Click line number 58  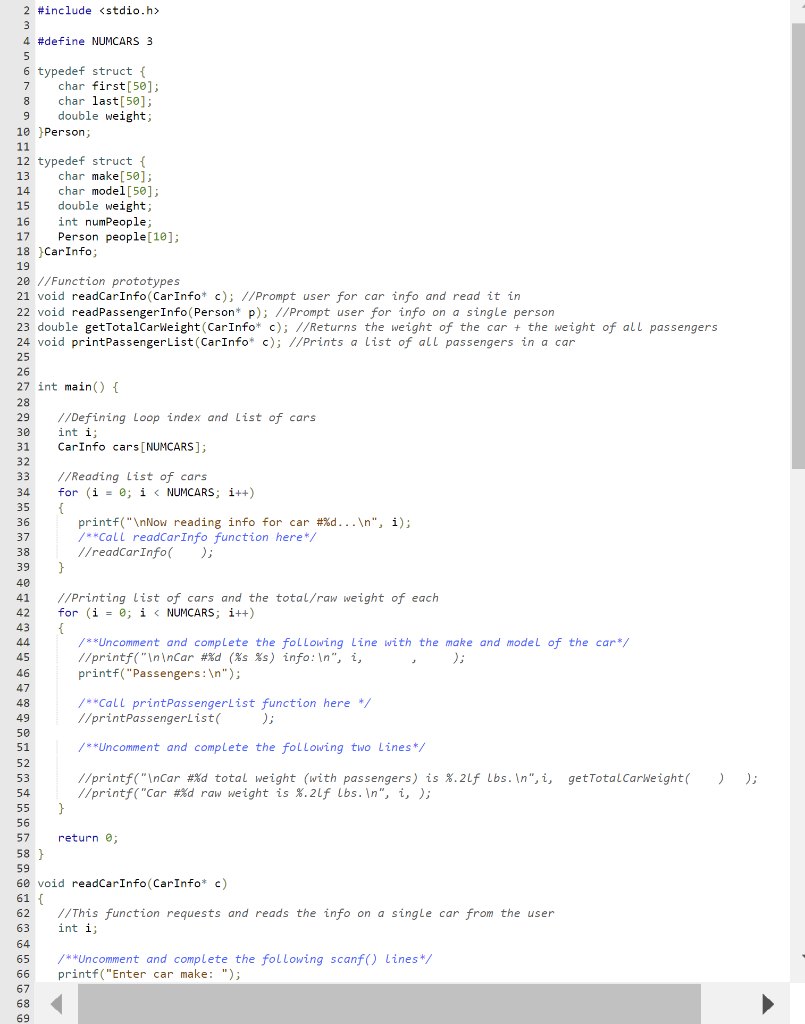24,853
